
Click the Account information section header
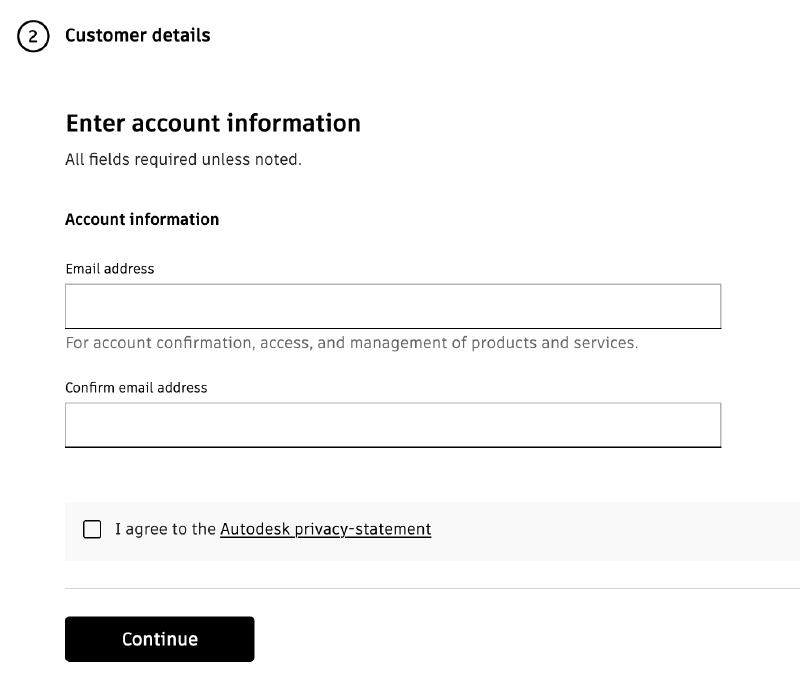(x=142, y=219)
